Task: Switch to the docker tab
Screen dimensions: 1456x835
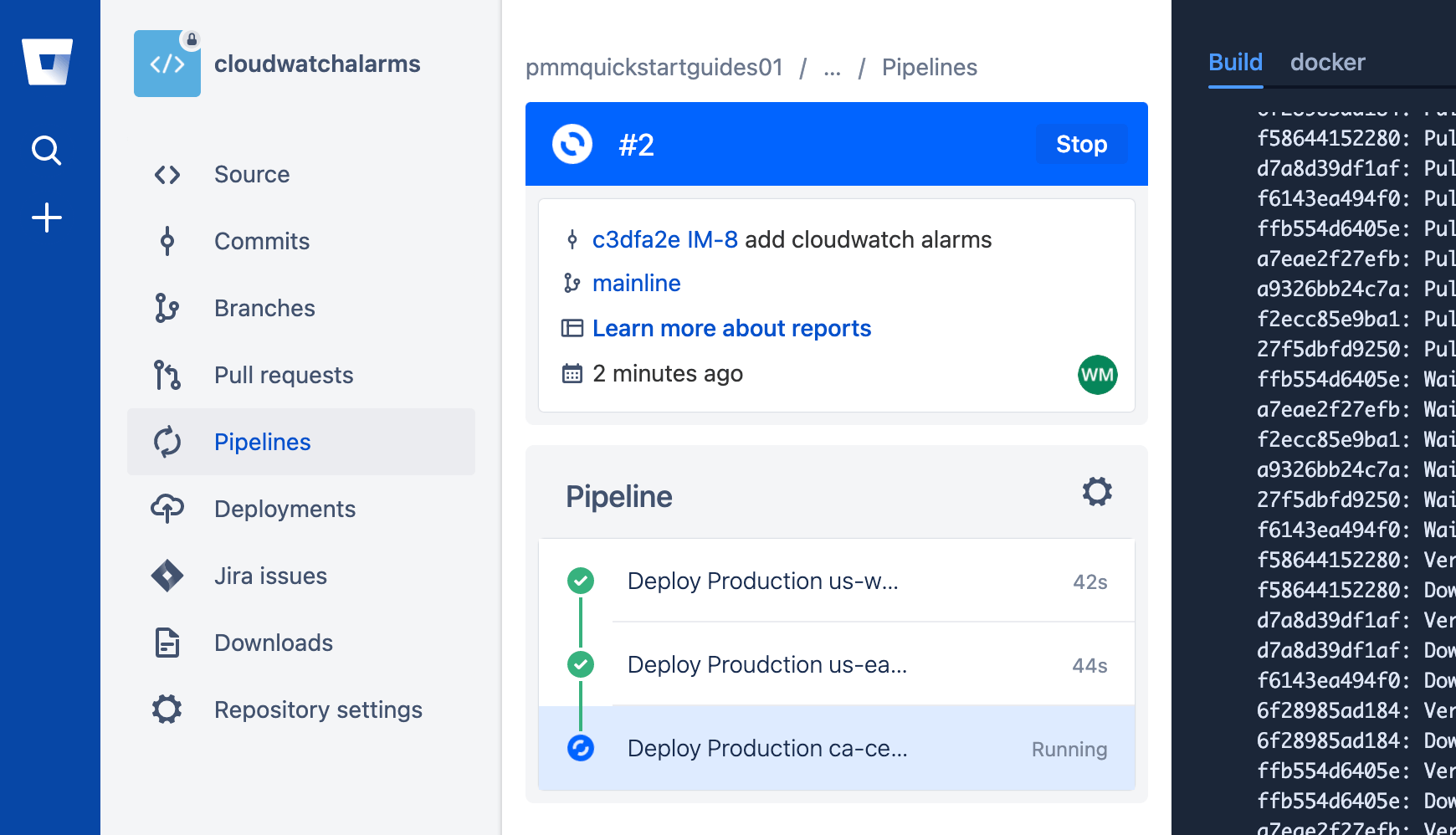Action: (x=1328, y=62)
